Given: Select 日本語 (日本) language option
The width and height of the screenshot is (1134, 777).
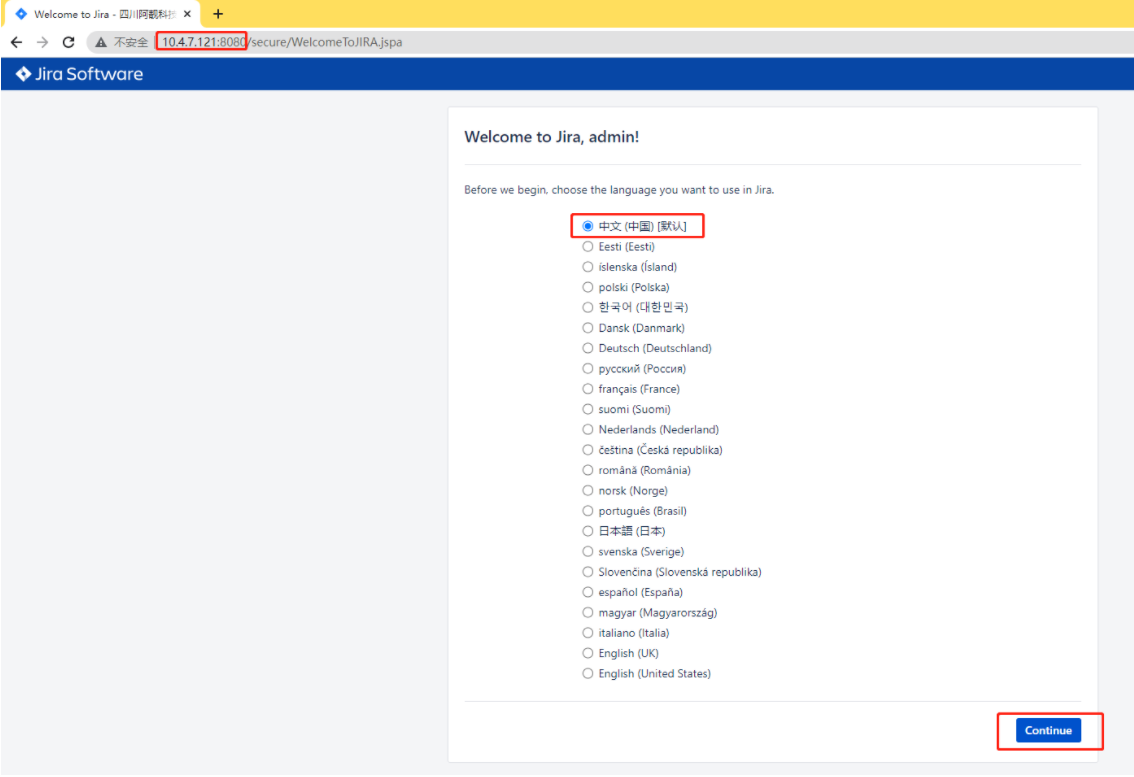Looking at the screenshot, I should coord(588,531).
